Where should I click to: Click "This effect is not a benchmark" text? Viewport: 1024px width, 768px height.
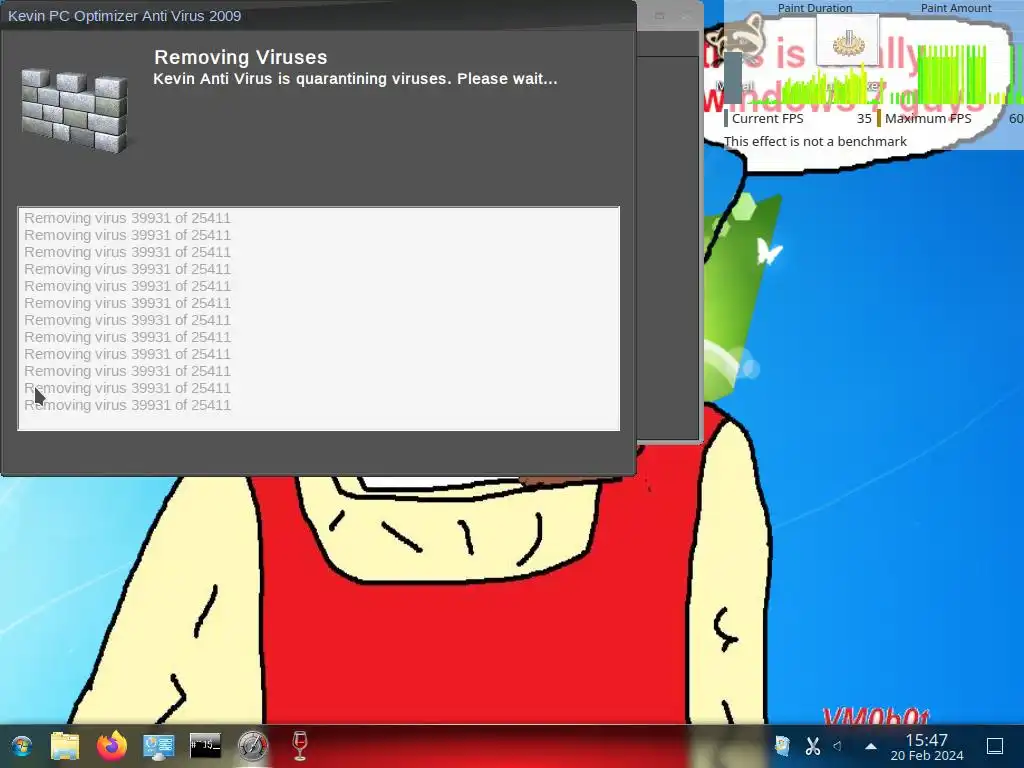coord(815,141)
